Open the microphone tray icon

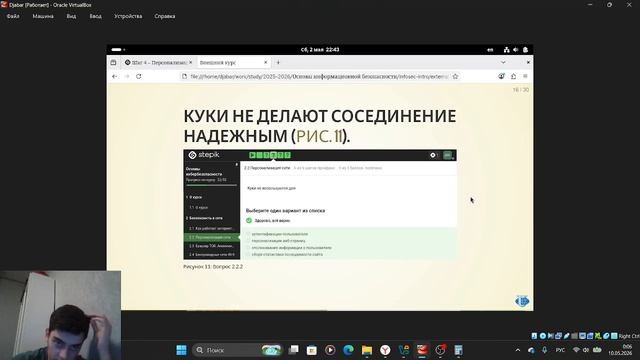[544, 350]
